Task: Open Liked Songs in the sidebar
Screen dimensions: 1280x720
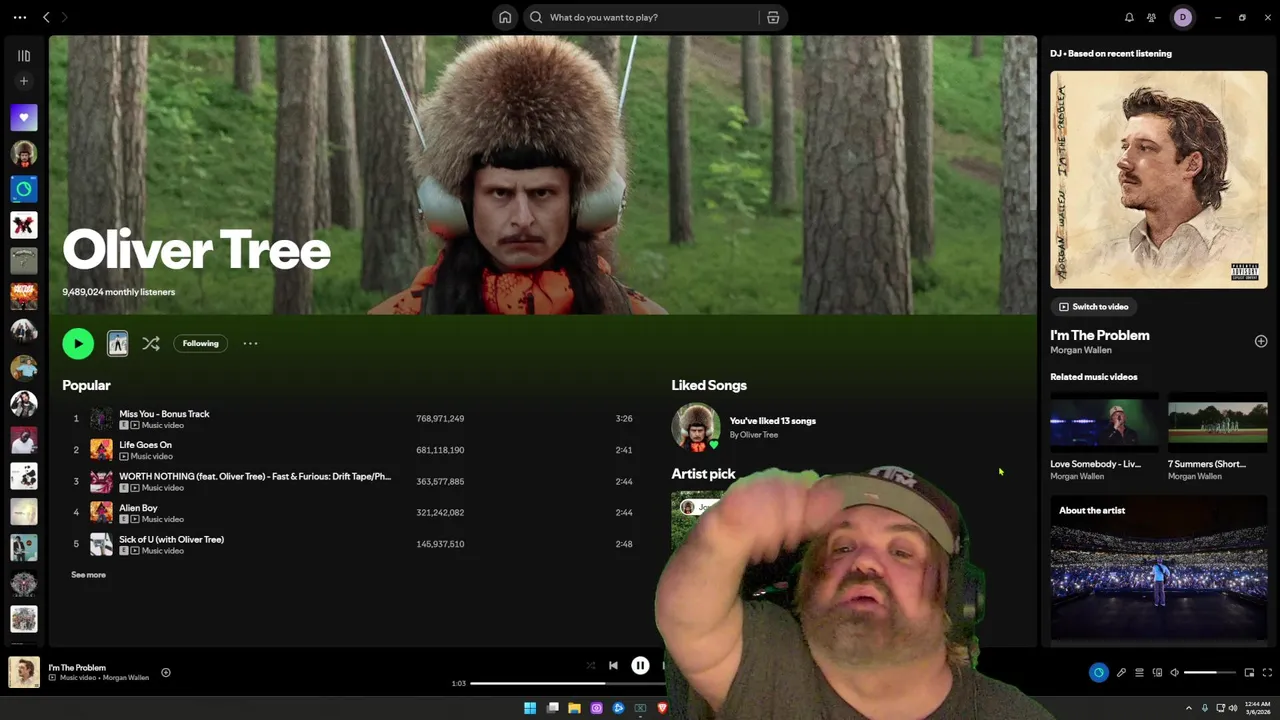Action: coord(24,118)
